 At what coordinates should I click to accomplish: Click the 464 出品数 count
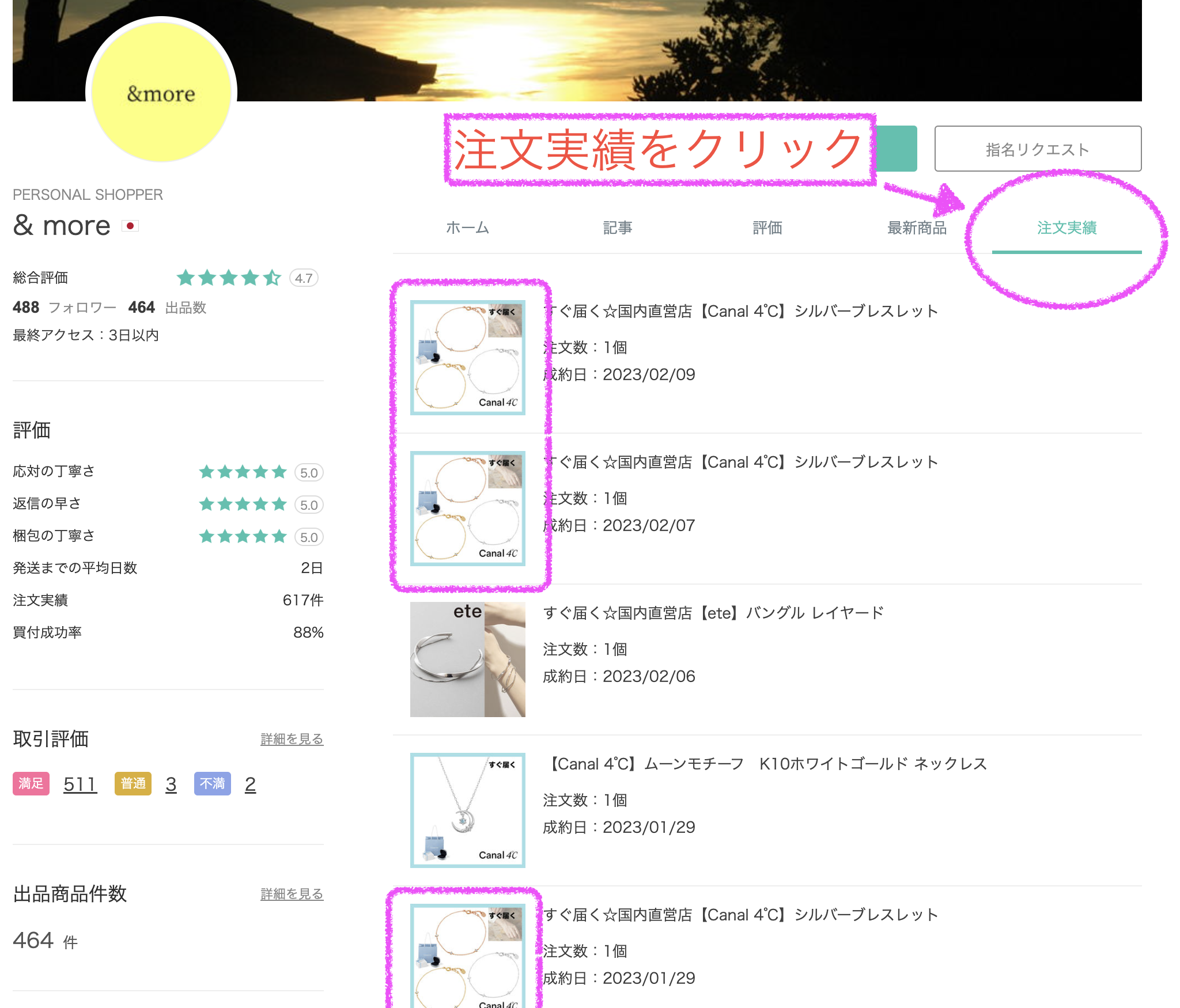click(167, 308)
